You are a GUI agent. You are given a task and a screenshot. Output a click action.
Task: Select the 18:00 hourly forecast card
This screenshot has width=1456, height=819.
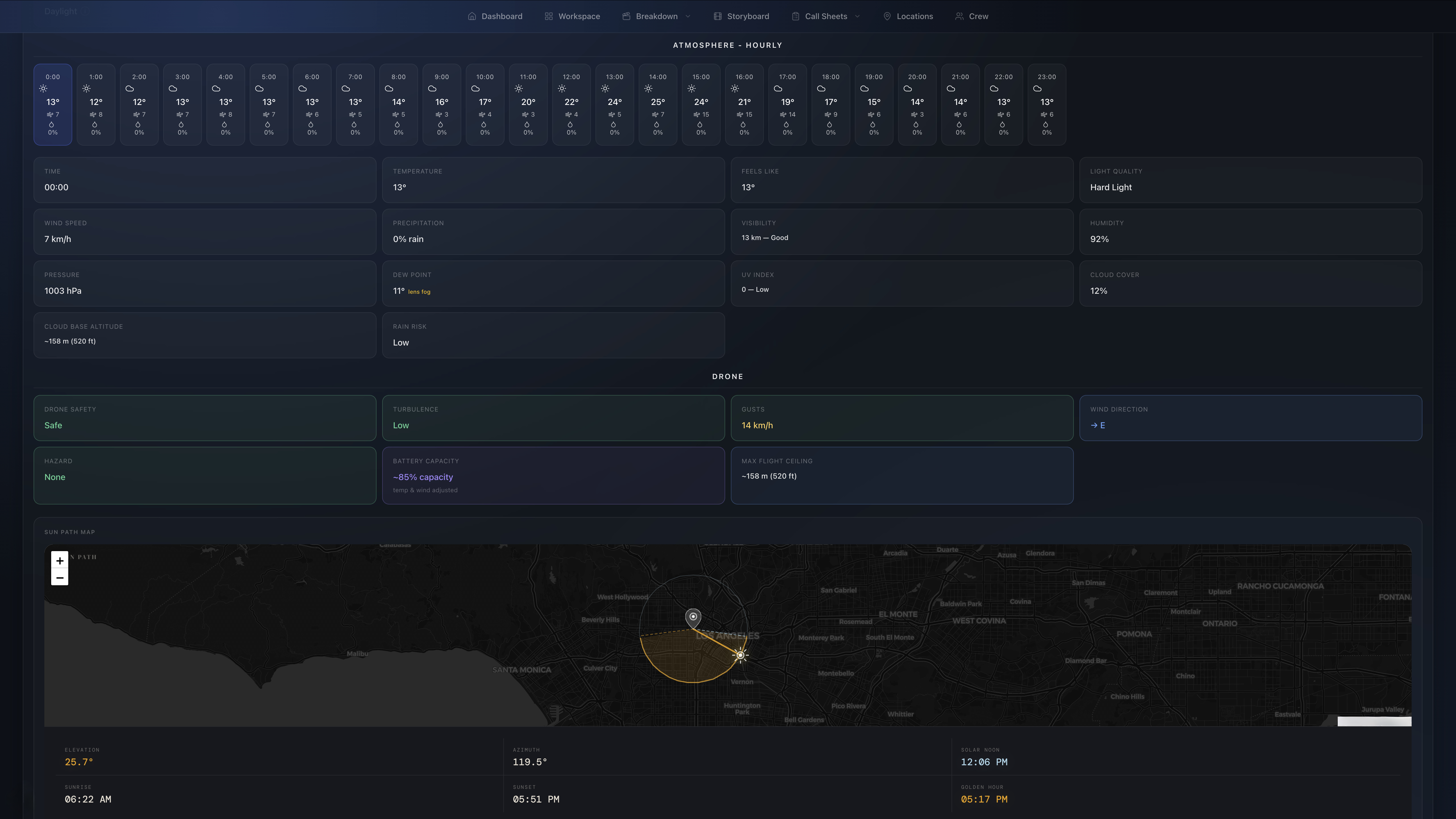point(831,105)
